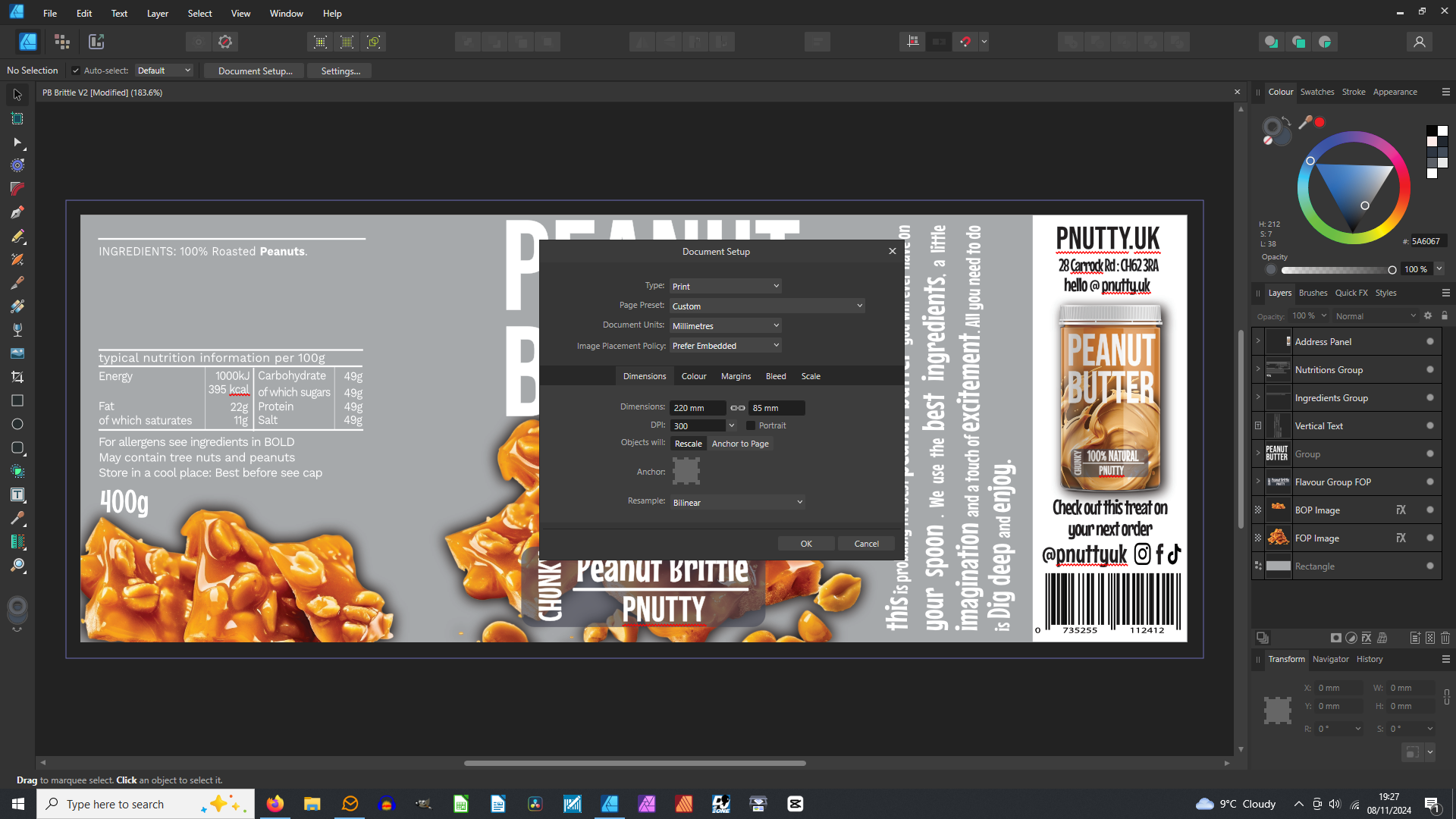
Task: Click the Rescale button
Action: coord(689,444)
